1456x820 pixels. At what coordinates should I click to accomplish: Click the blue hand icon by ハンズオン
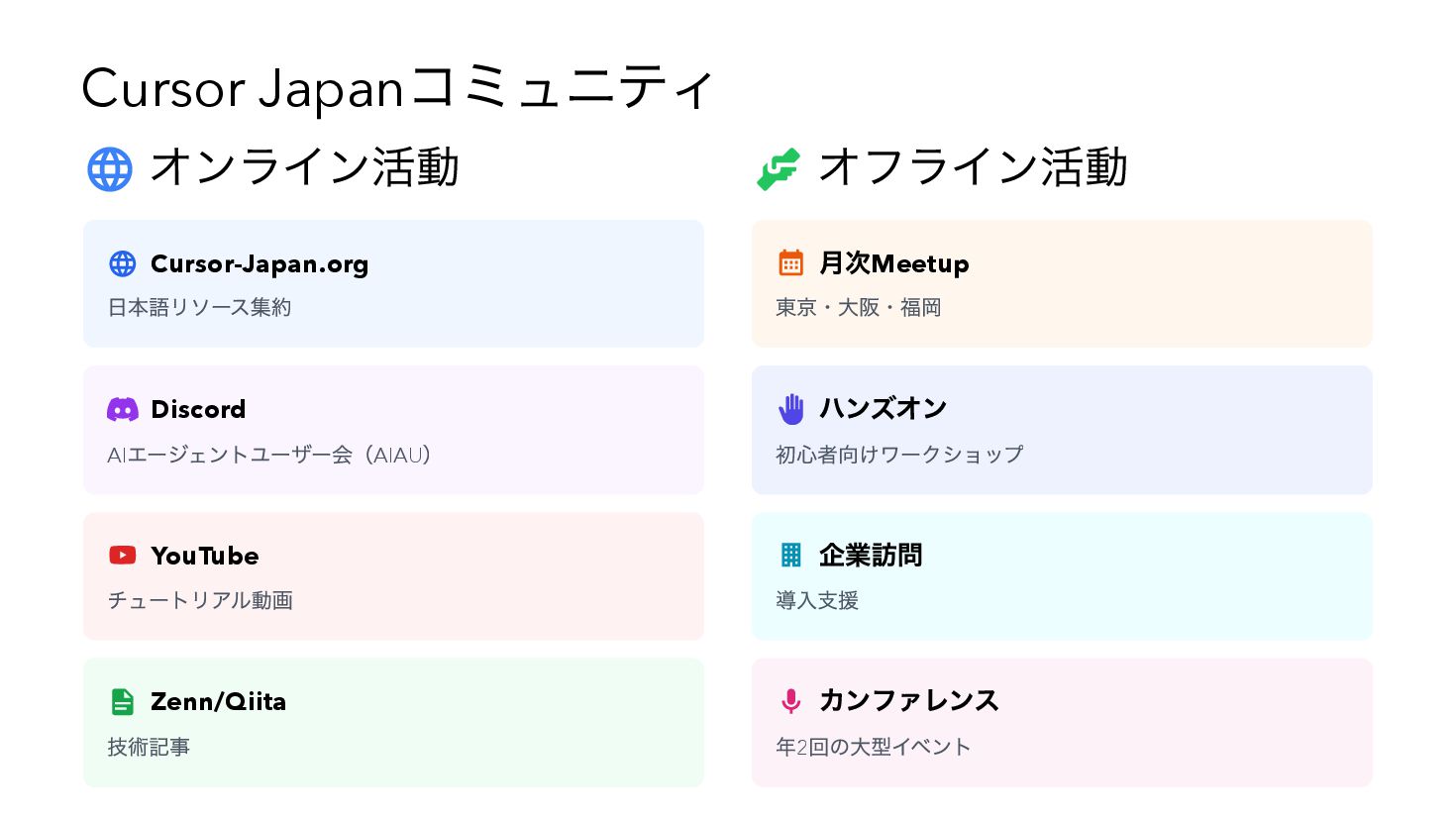tap(790, 409)
